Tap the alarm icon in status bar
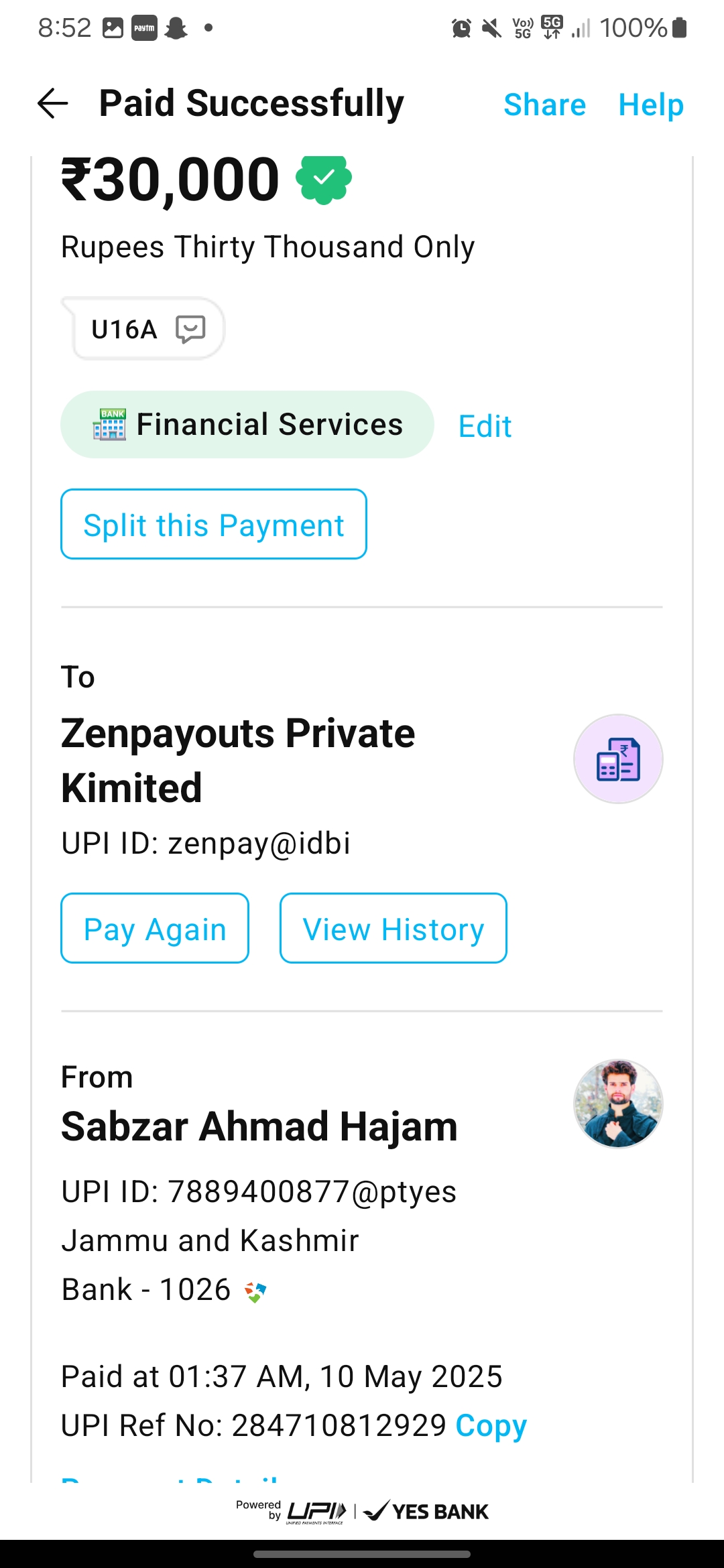The width and height of the screenshot is (724, 1568). pyautogui.click(x=461, y=28)
